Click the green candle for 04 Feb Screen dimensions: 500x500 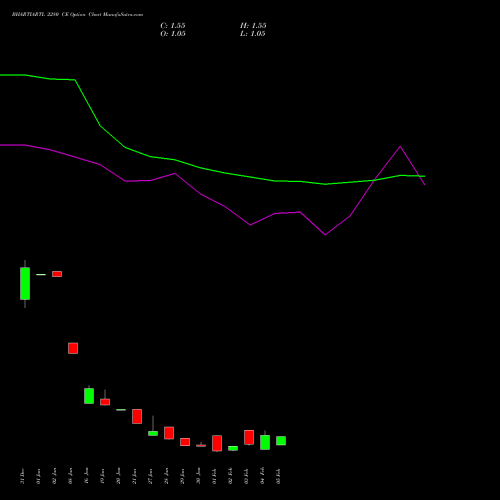click(x=265, y=442)
